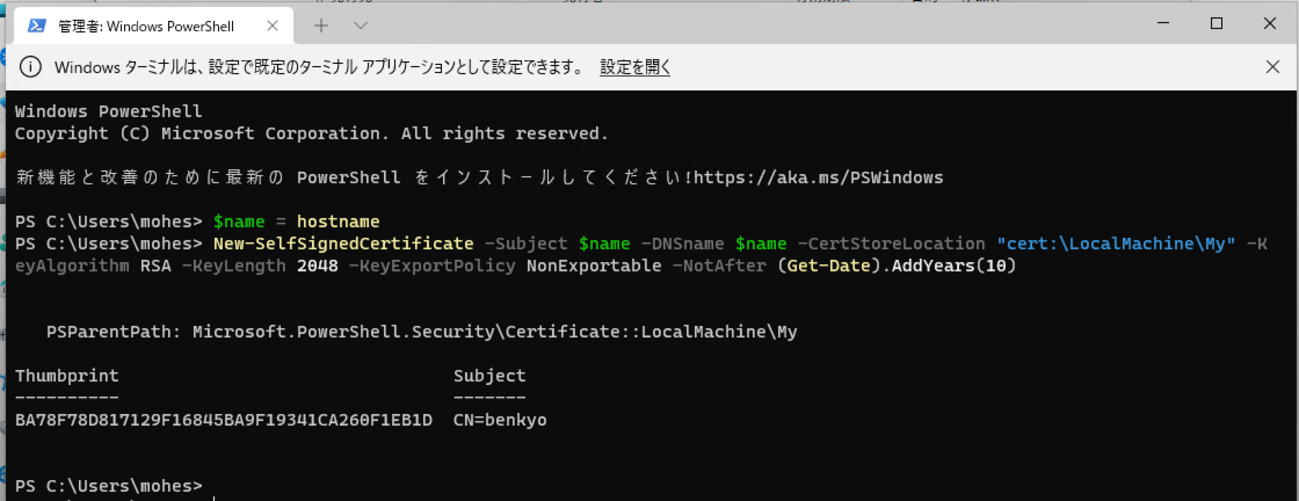Click the thumbprint BA78F78D817129F16845BA9F19341CA260F1EB1D
The height and width of the screenshot is (501, 1299).
pos(224,420)
